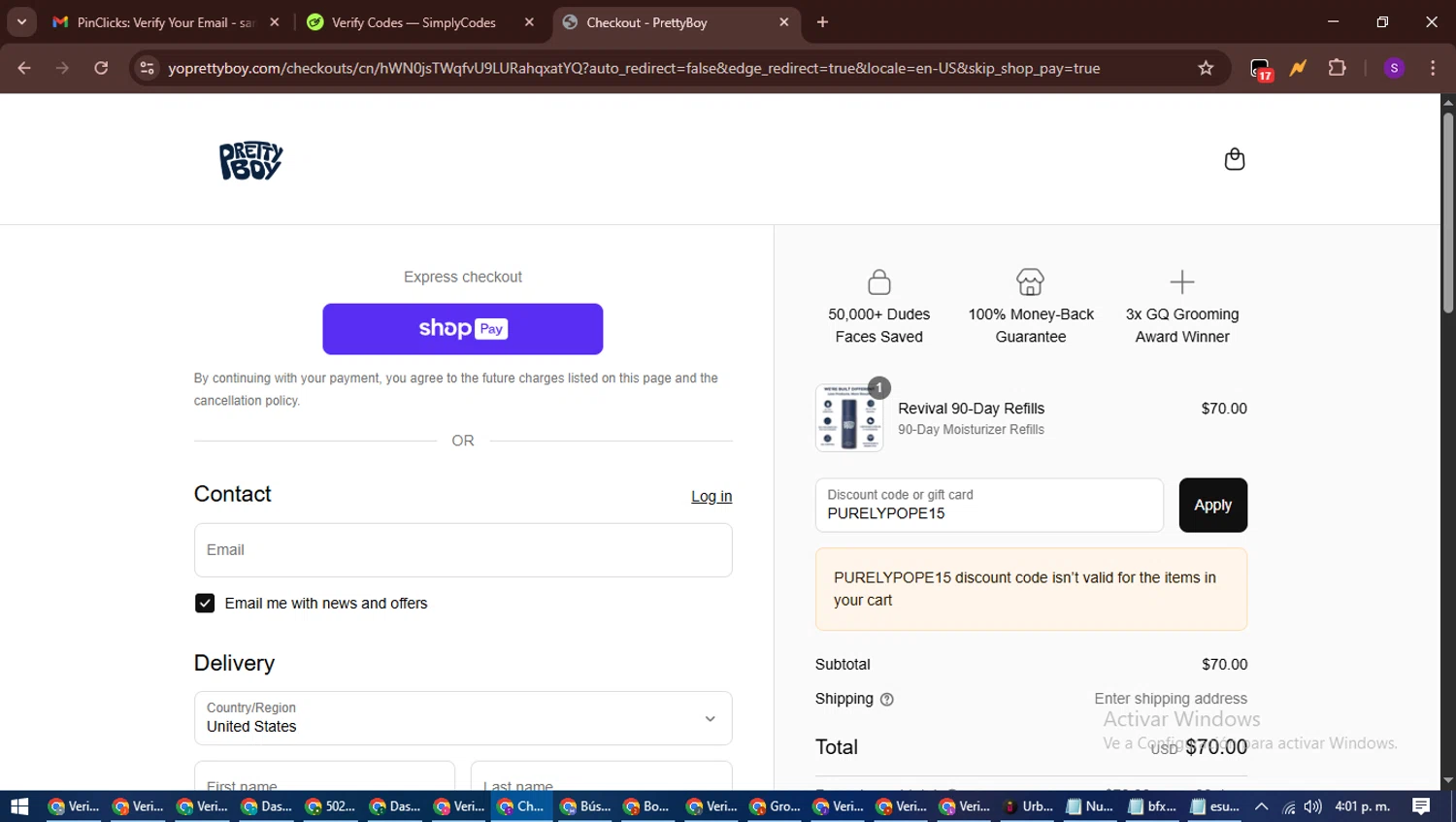Open the Nu... Notepad taskbar window
Screen dimensions: 1456x822
1089,806
